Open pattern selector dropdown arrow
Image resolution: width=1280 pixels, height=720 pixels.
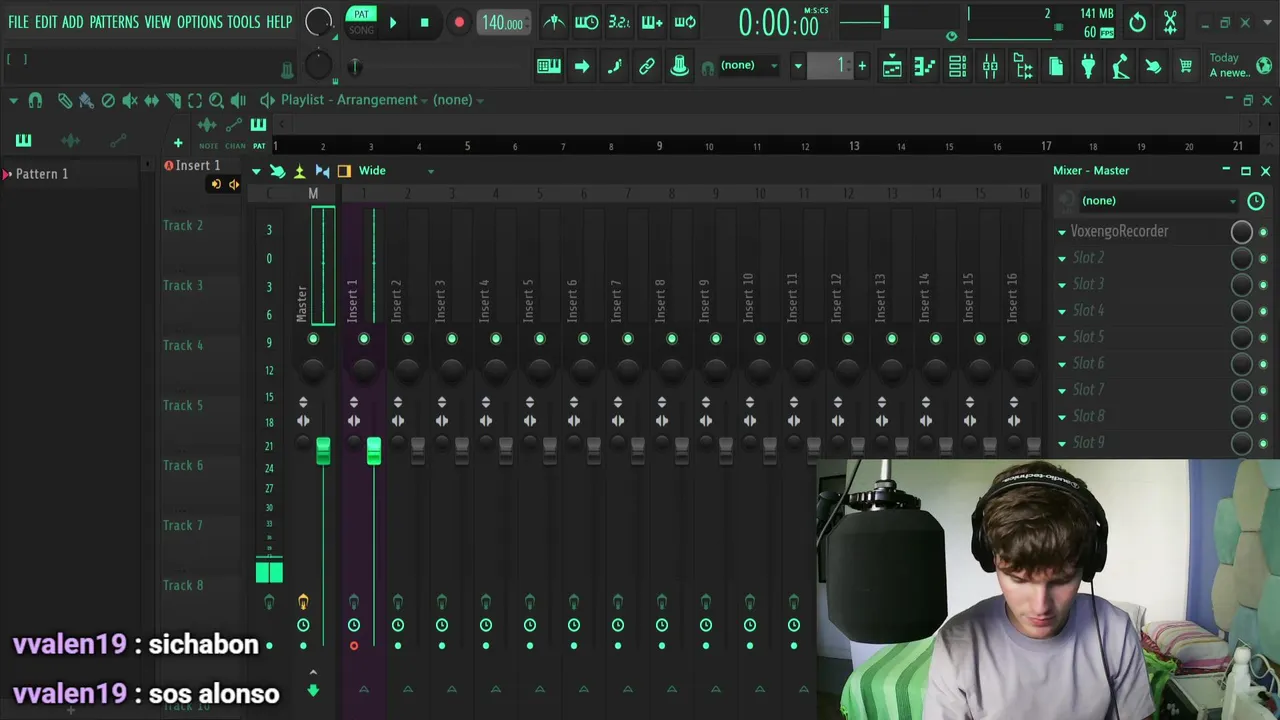click(798, 66)
